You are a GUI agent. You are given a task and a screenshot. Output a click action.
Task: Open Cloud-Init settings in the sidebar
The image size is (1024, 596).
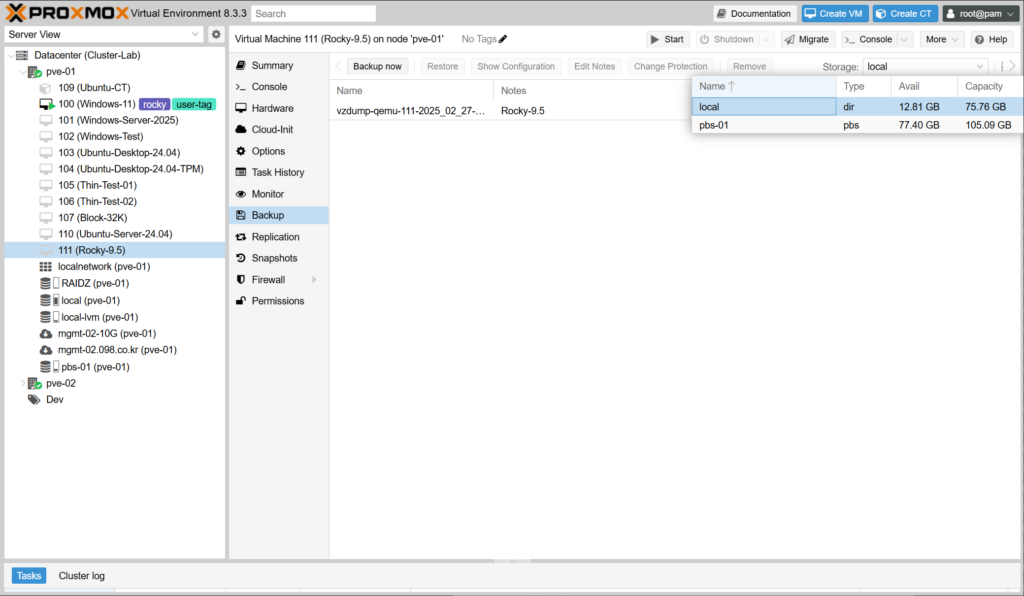point(271,130)
